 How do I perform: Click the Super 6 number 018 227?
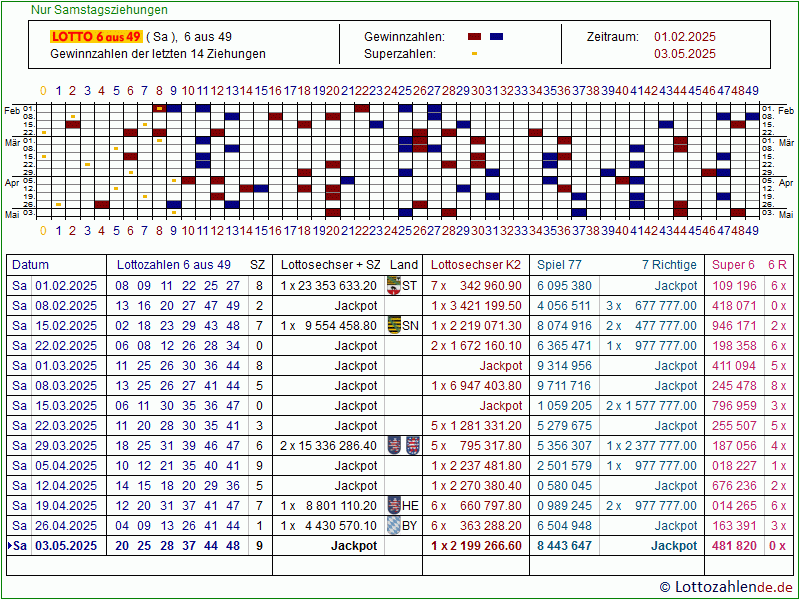[734, 466]
